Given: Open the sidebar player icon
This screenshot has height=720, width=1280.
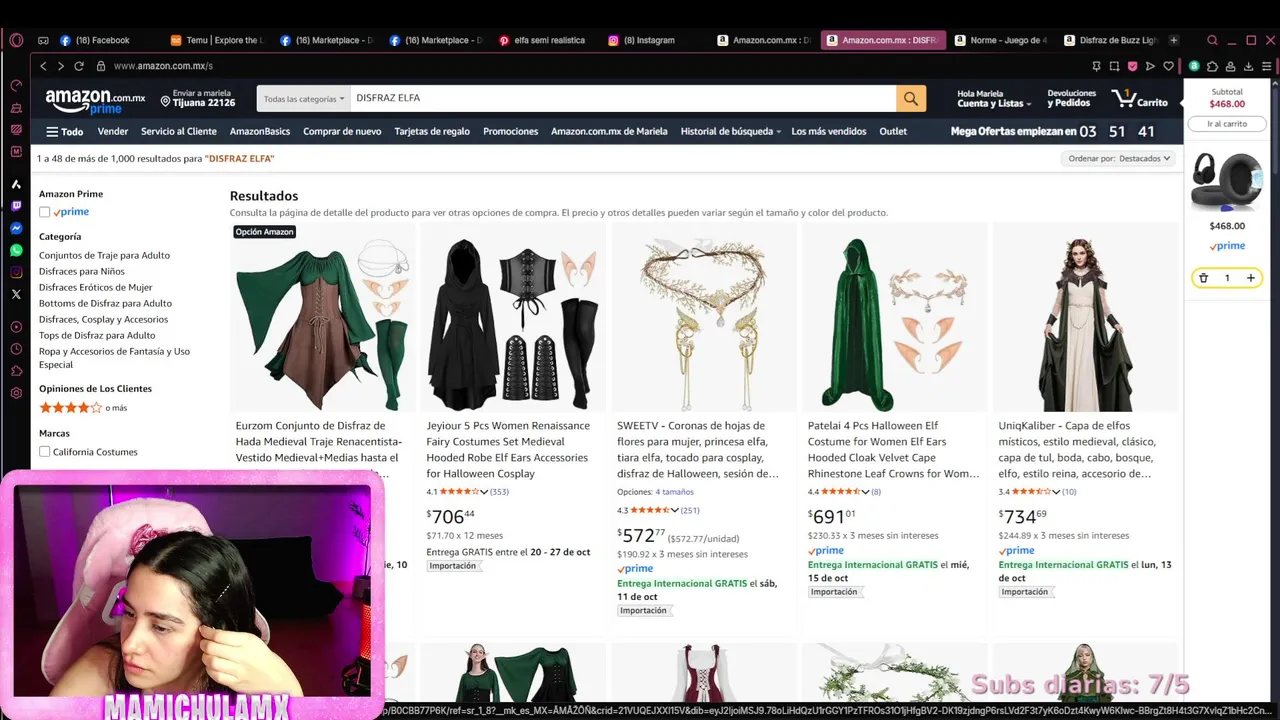Looking at the screenshot, I should pos(16,327).
